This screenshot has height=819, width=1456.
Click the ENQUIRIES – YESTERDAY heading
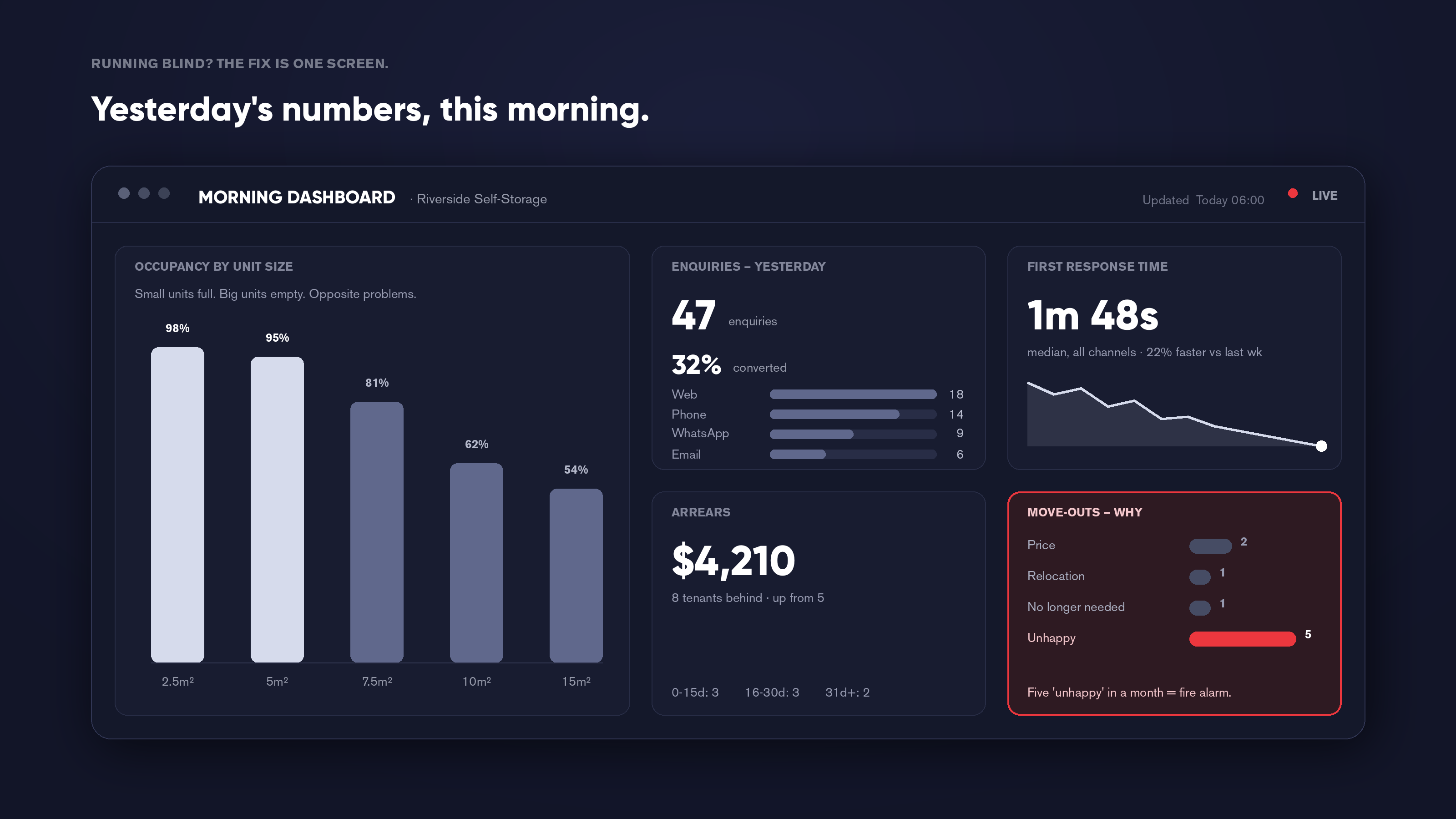point(748,267)
